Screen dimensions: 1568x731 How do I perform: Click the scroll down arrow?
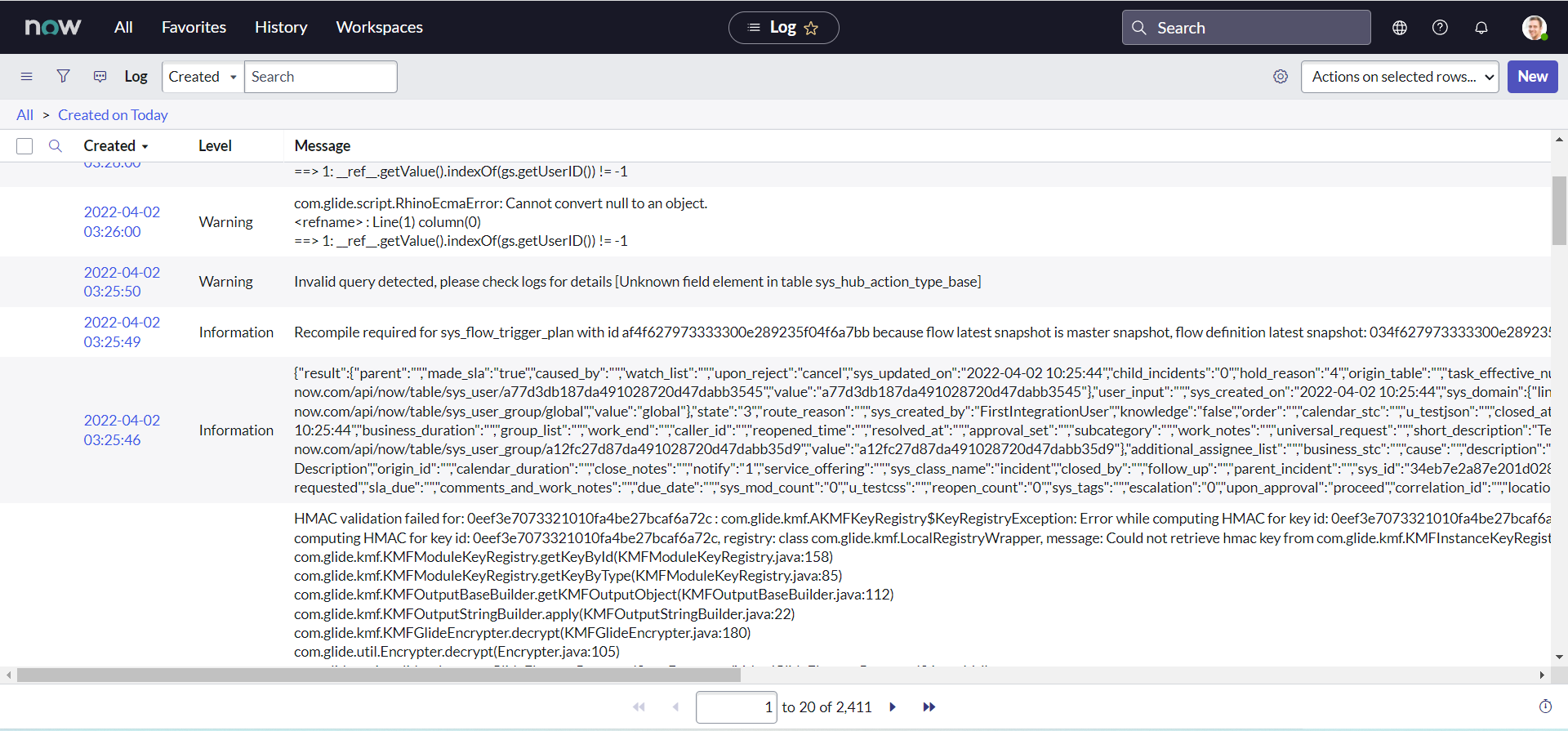point(1559,657)
